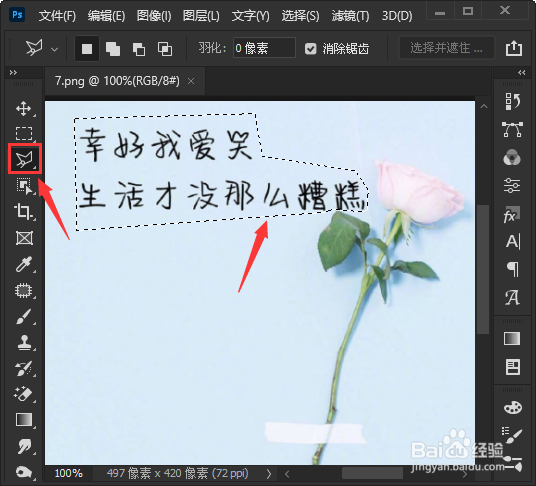Select the Frame tool
This screenshot has width=536, height=486.
[24, 238]
